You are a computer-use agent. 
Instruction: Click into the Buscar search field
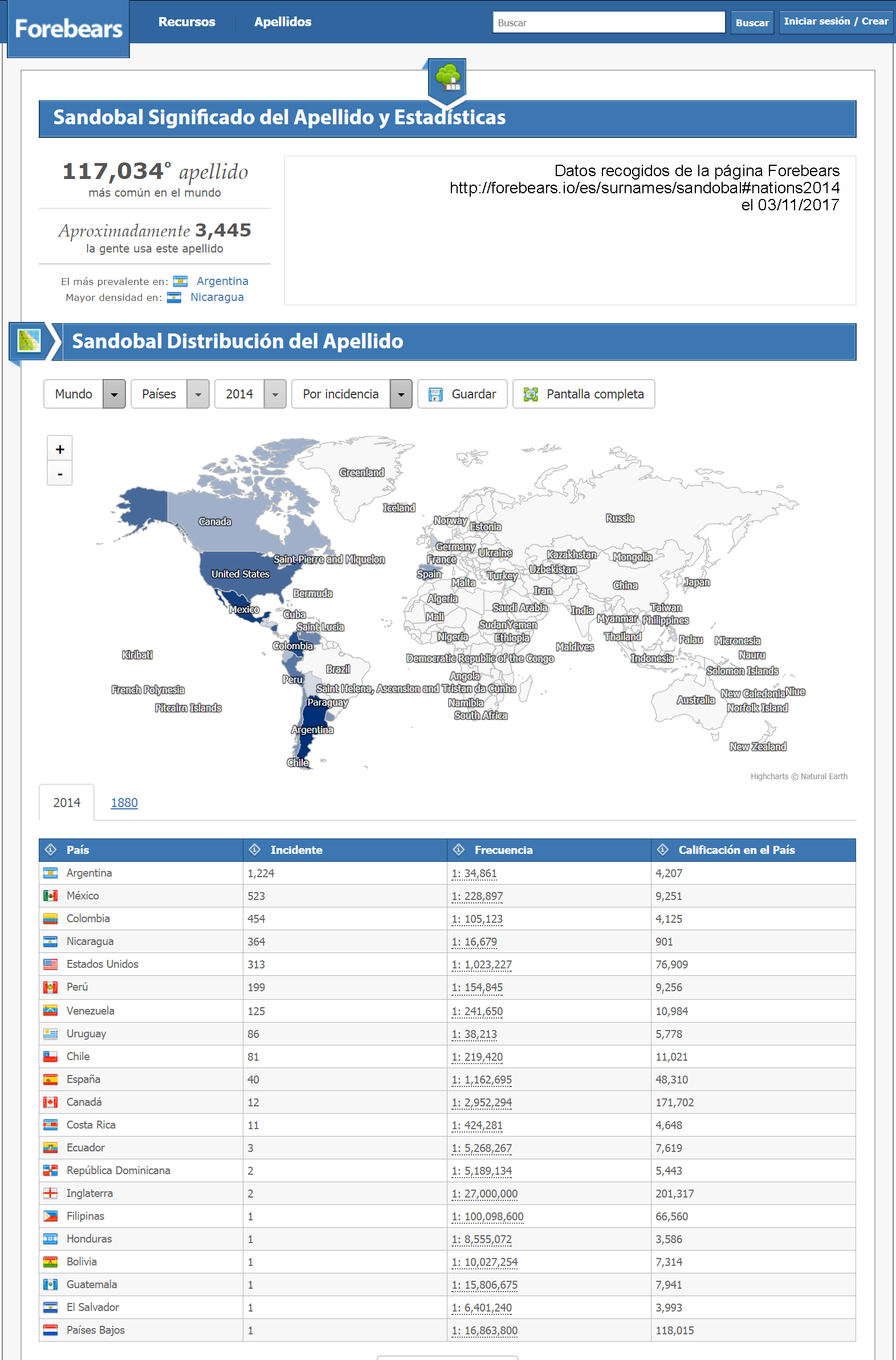(x=609, y=23)
